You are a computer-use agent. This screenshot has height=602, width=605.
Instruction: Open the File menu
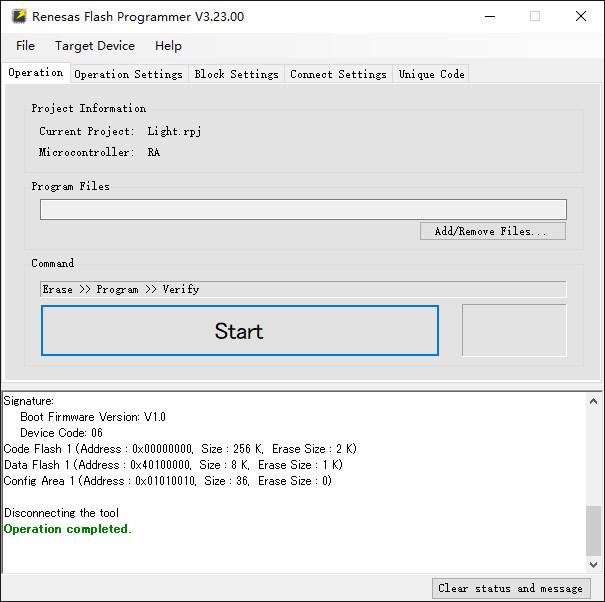click(25, 46)
